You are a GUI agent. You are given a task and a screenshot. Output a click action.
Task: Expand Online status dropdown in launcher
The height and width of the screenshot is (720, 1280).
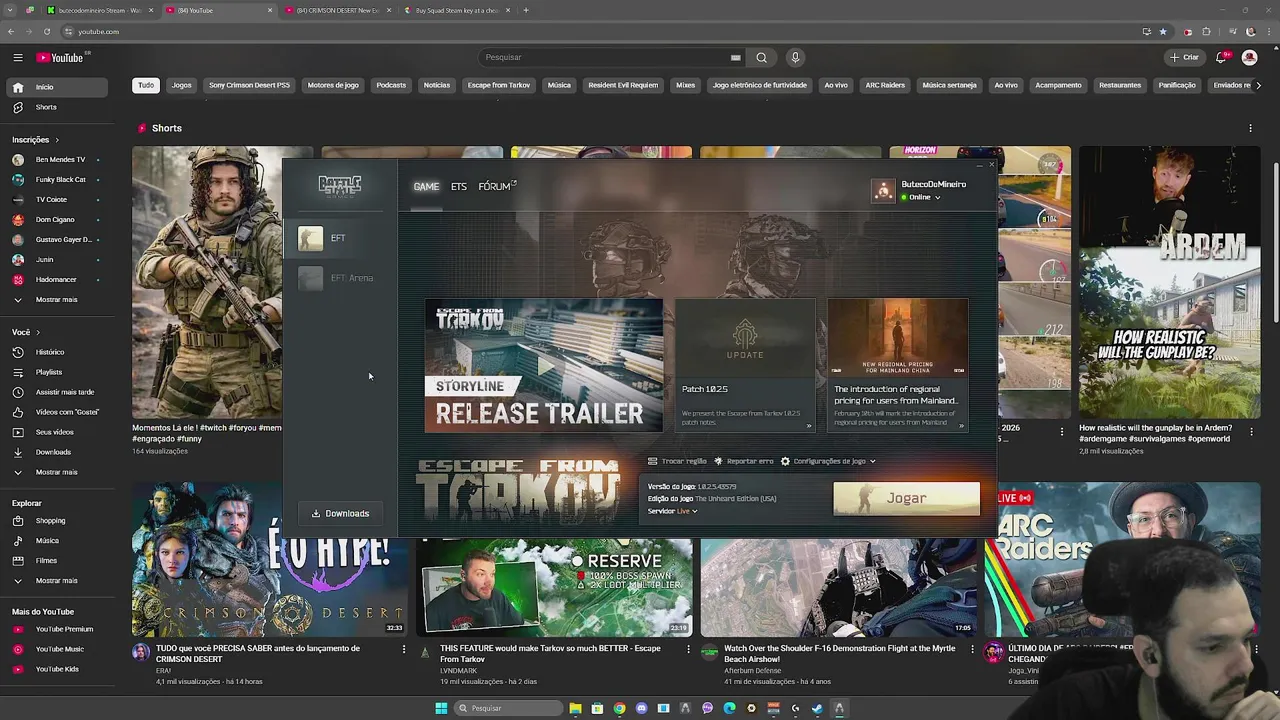point(920,197)
